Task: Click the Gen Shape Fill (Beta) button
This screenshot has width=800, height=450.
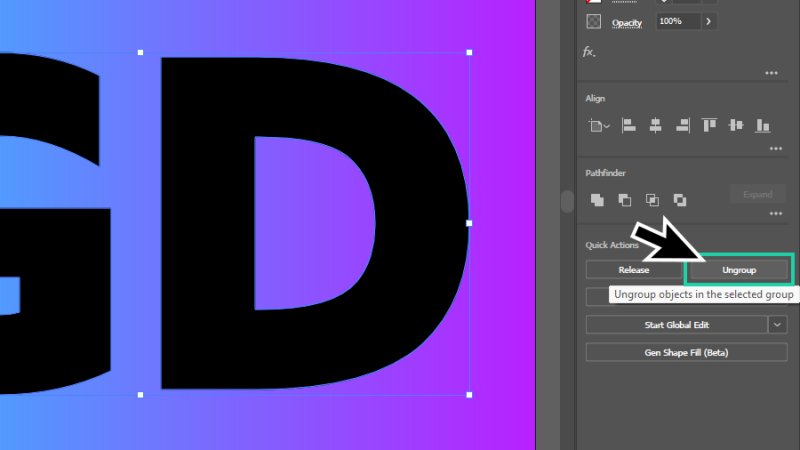Action: (686, 353)
